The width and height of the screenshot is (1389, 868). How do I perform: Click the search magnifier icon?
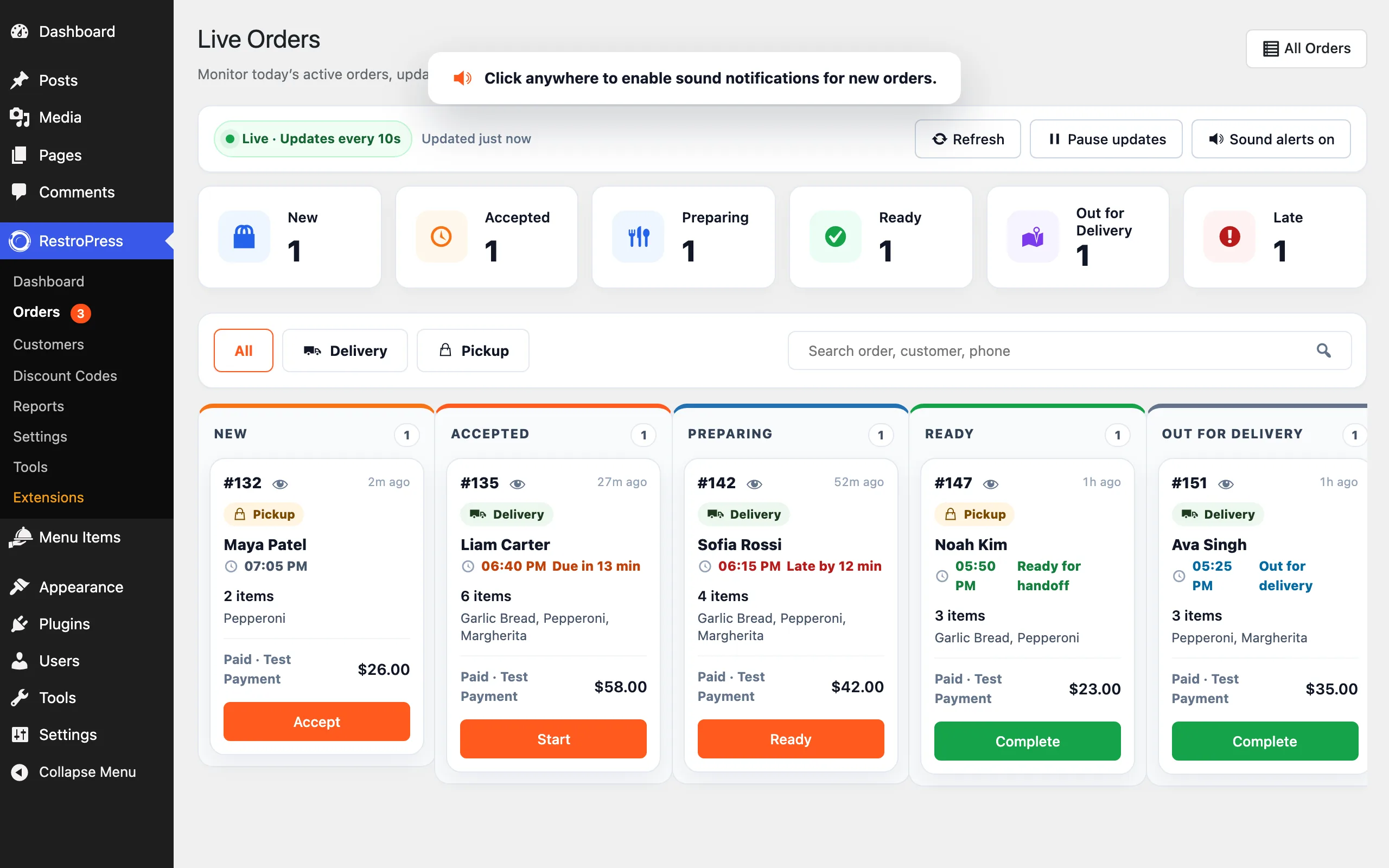(x=1323, y=350)
